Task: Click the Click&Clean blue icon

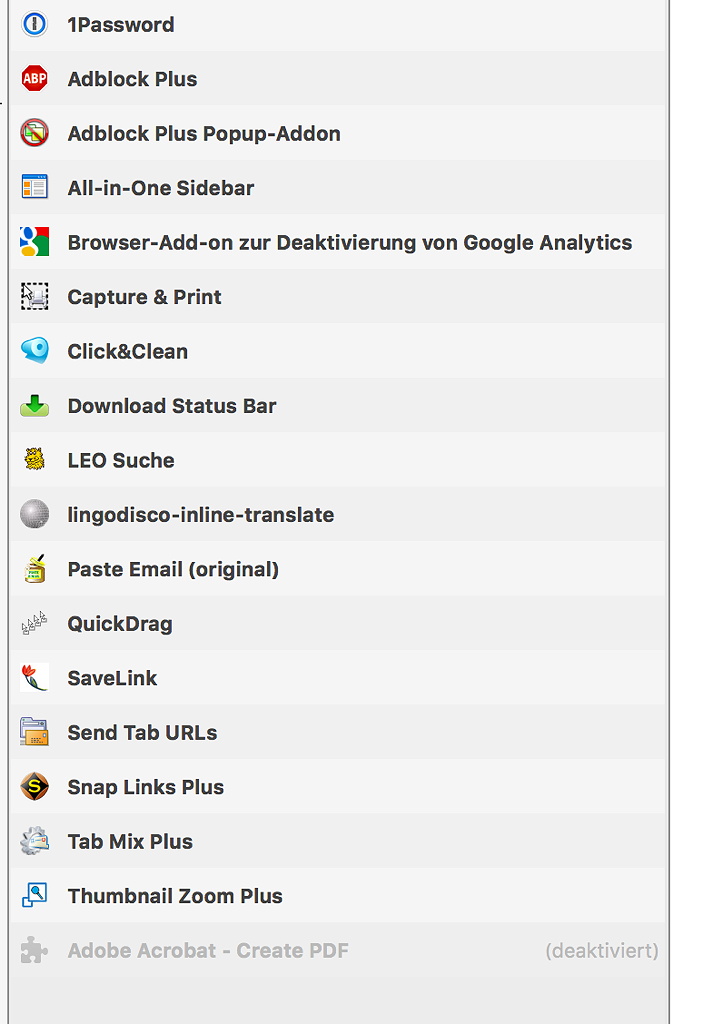Action: tap(34, 351)
